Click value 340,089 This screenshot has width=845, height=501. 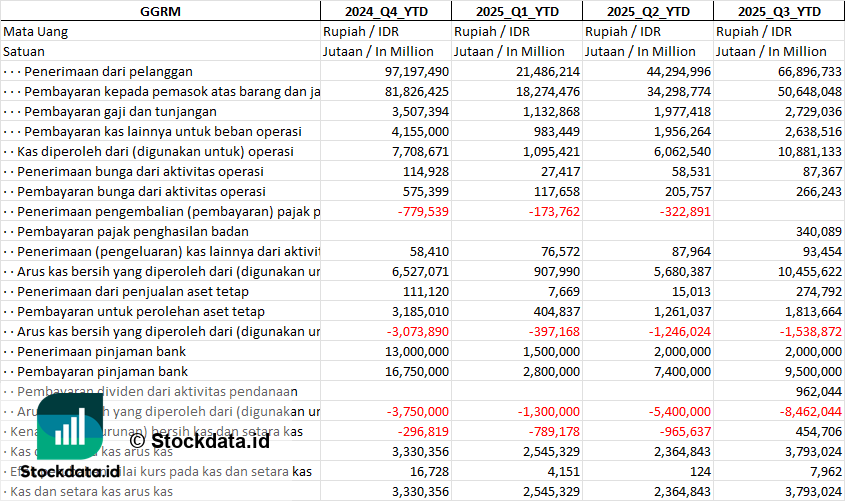click(x=819, y=231)
